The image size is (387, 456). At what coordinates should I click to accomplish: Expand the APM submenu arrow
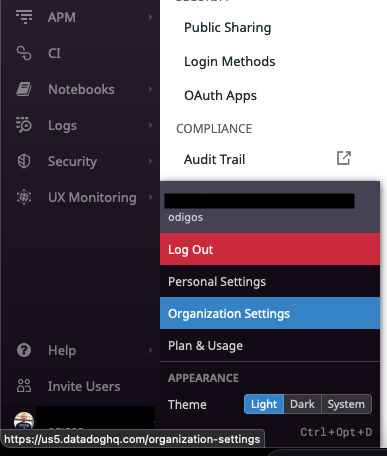(151, 17)
